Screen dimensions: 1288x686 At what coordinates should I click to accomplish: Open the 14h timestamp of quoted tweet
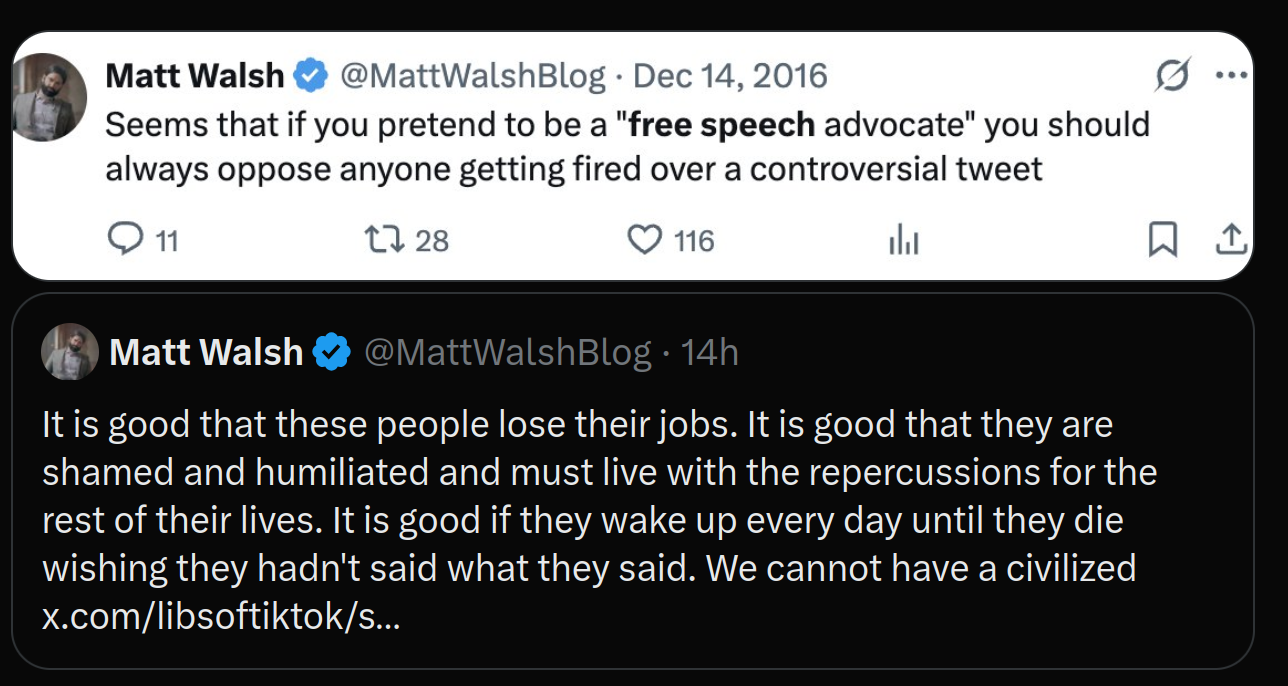(x=709, y=352)
